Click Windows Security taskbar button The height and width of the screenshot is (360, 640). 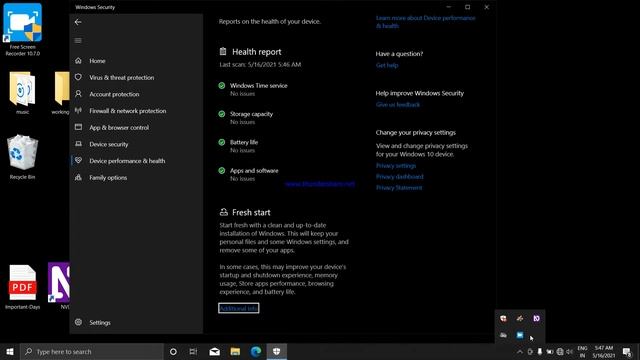(277, 351)
